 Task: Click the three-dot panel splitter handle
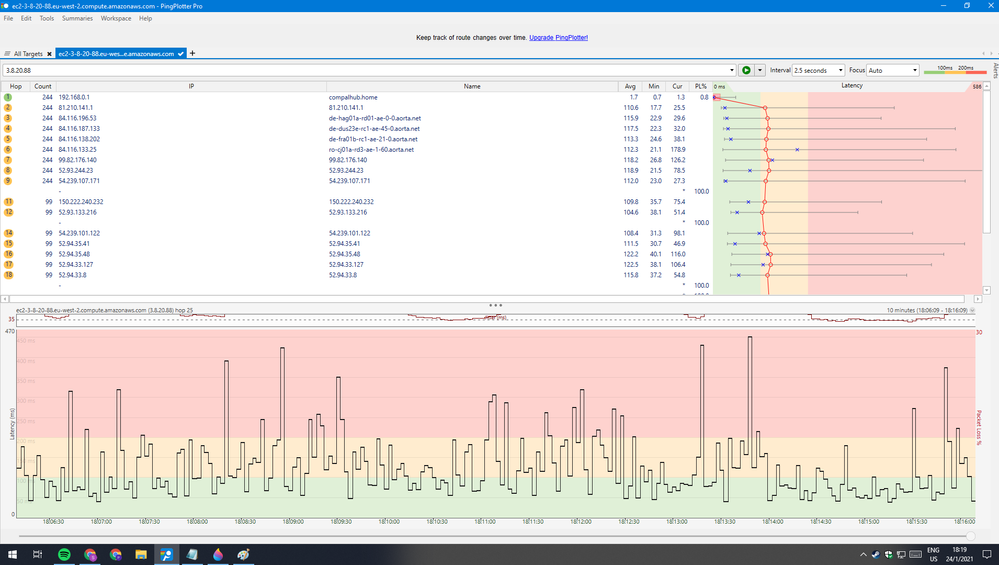[494, 304]
